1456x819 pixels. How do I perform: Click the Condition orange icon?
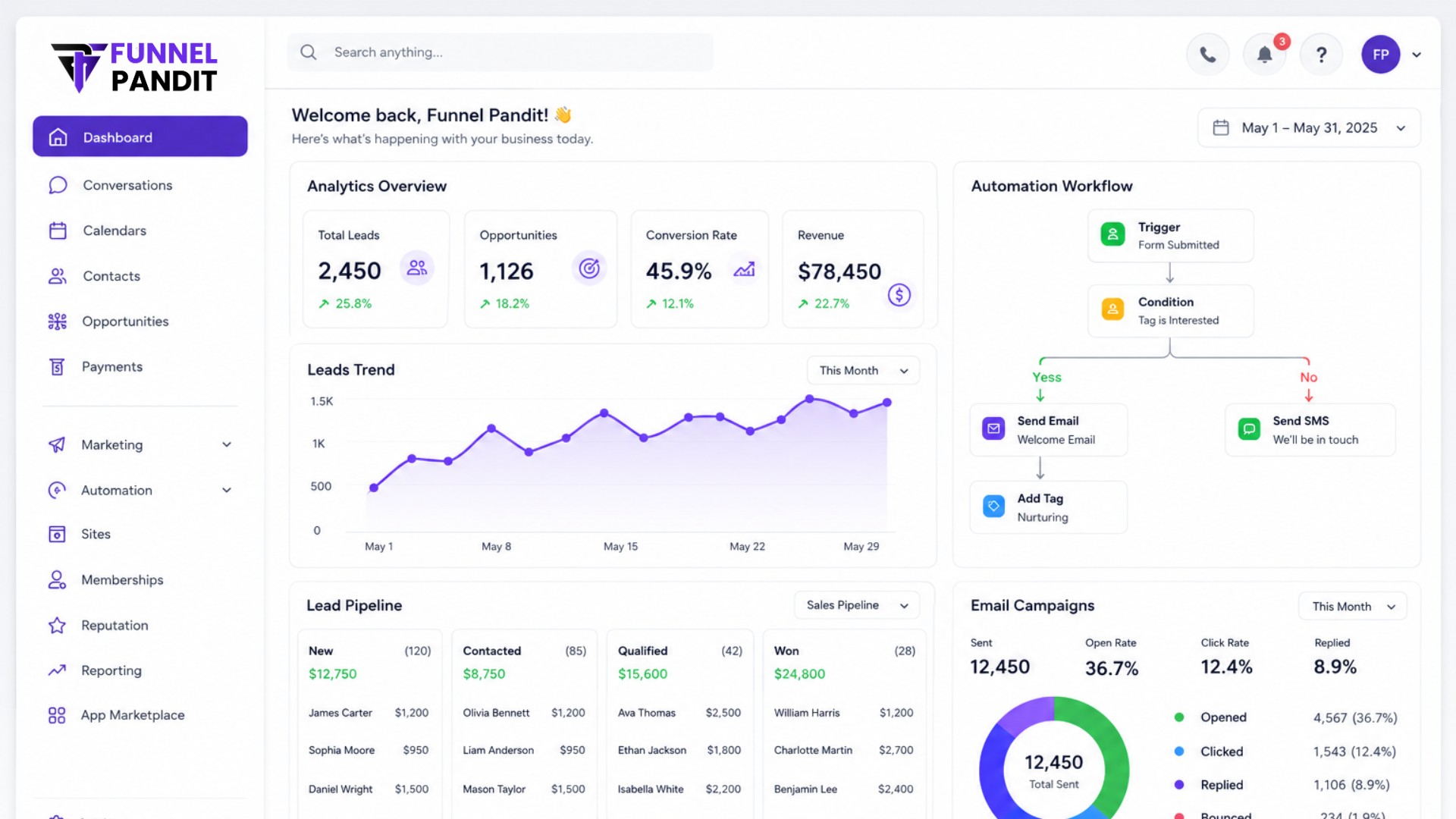click(1112, 309)
